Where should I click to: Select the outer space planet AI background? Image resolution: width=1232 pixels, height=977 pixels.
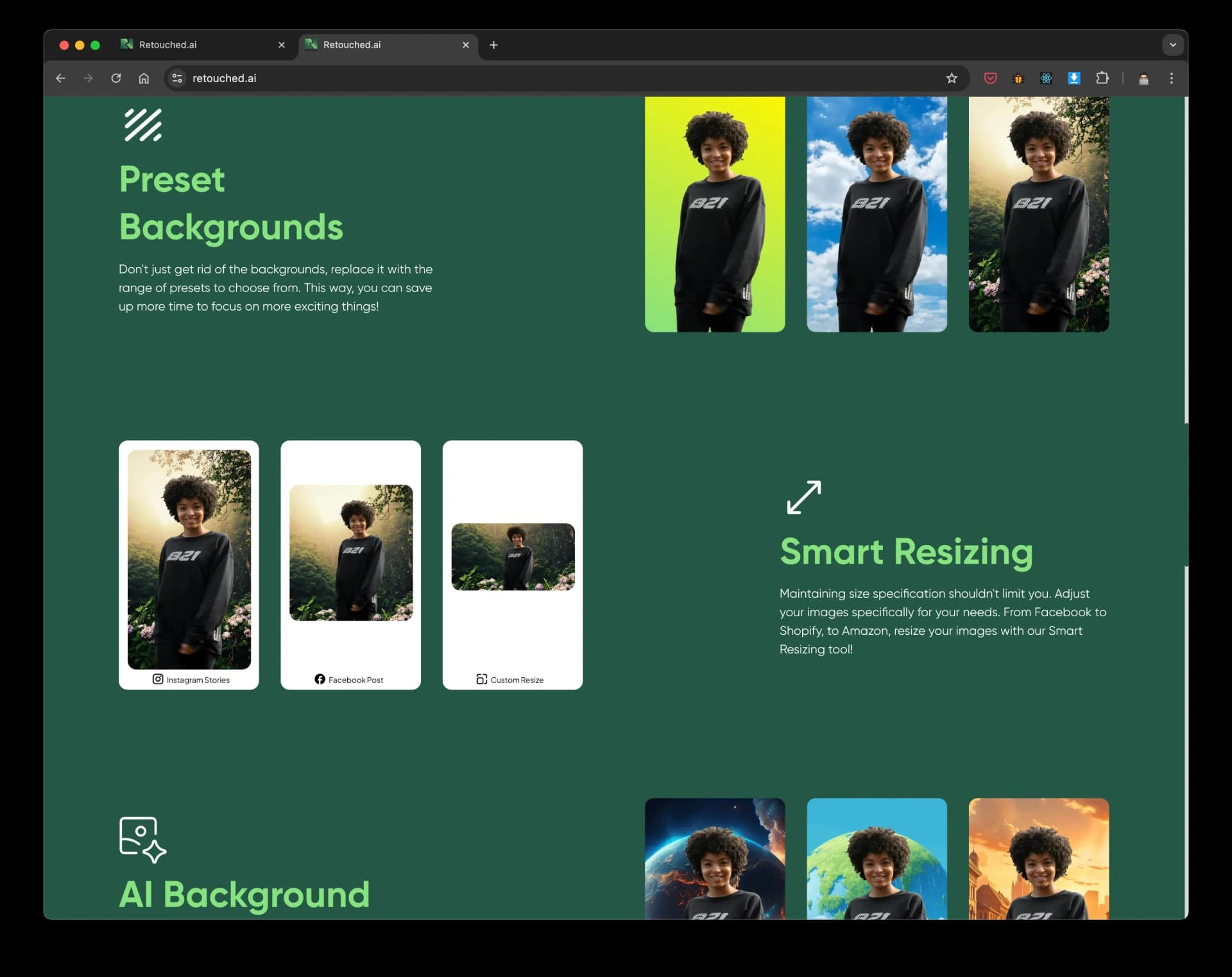pyautogui.click(x=715, y=859)
